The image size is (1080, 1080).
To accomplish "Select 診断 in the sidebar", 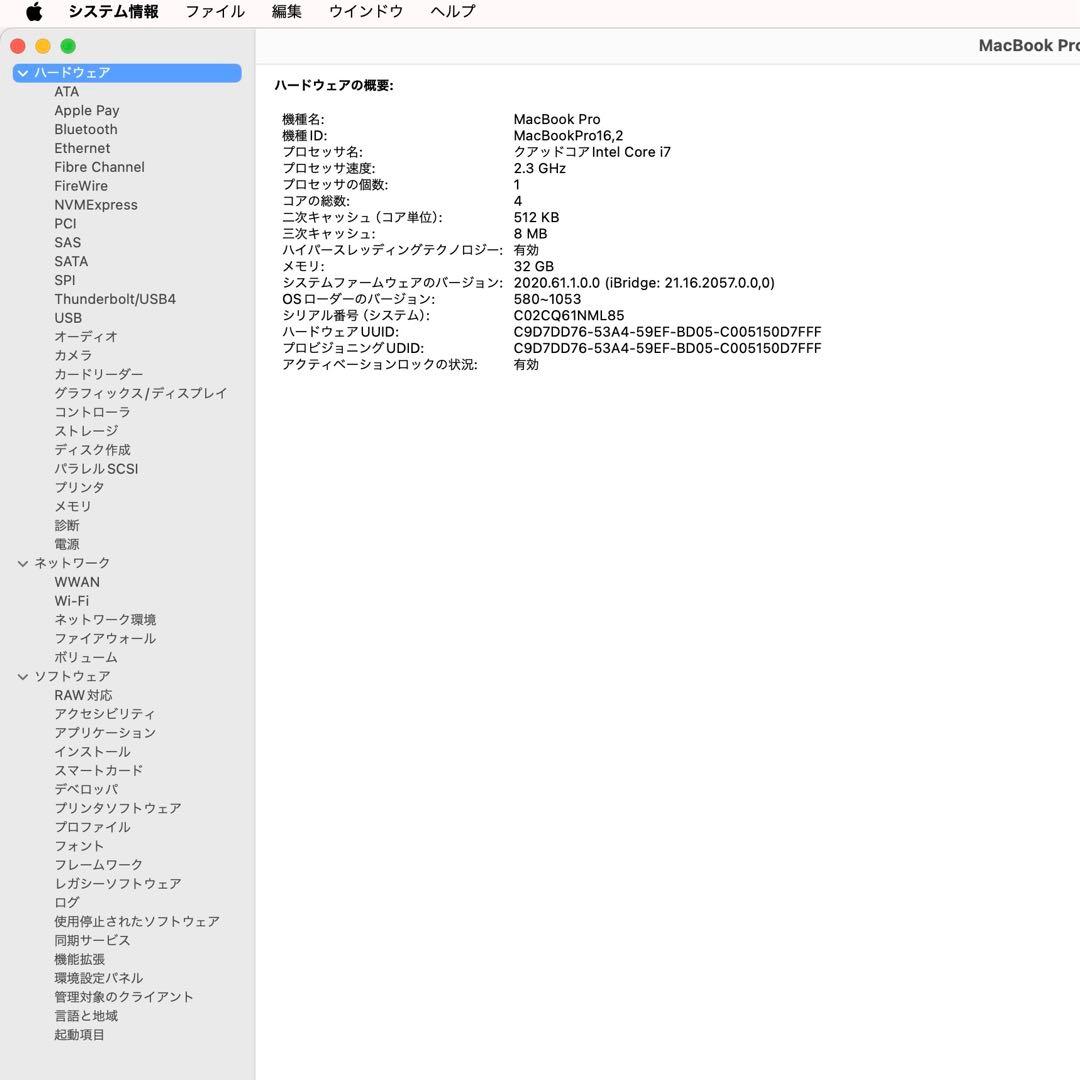I will [67, 526].
